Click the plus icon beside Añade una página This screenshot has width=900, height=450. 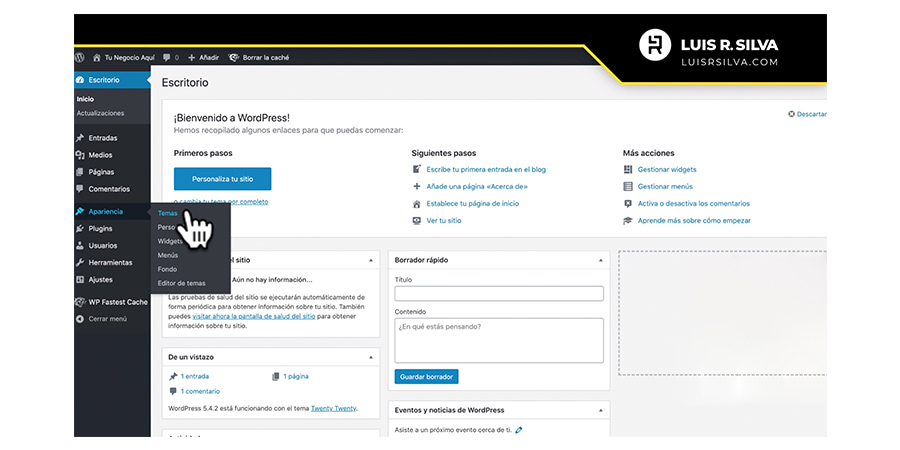417,187
